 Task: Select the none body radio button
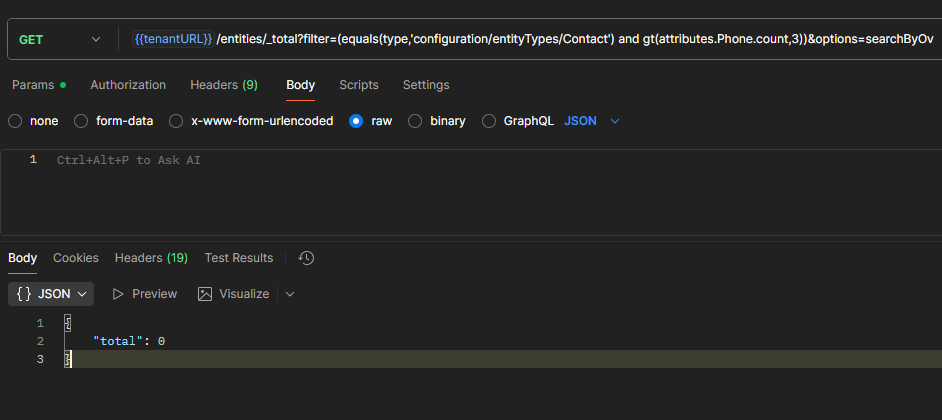[15, 121]
